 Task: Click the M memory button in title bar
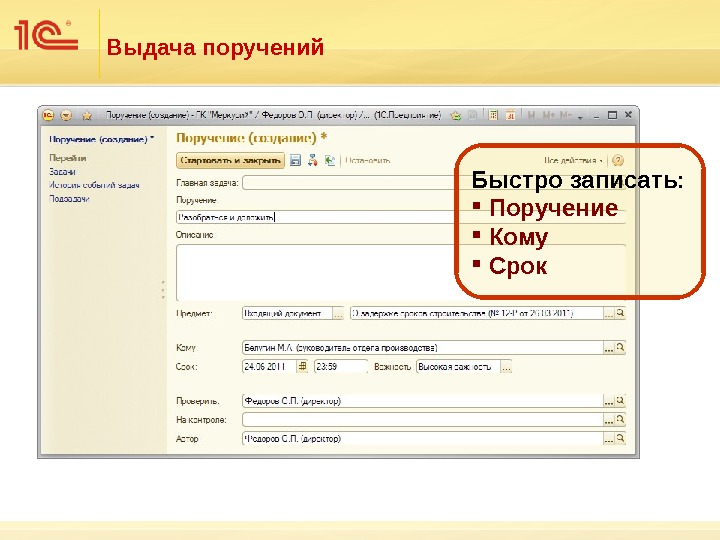531,115
